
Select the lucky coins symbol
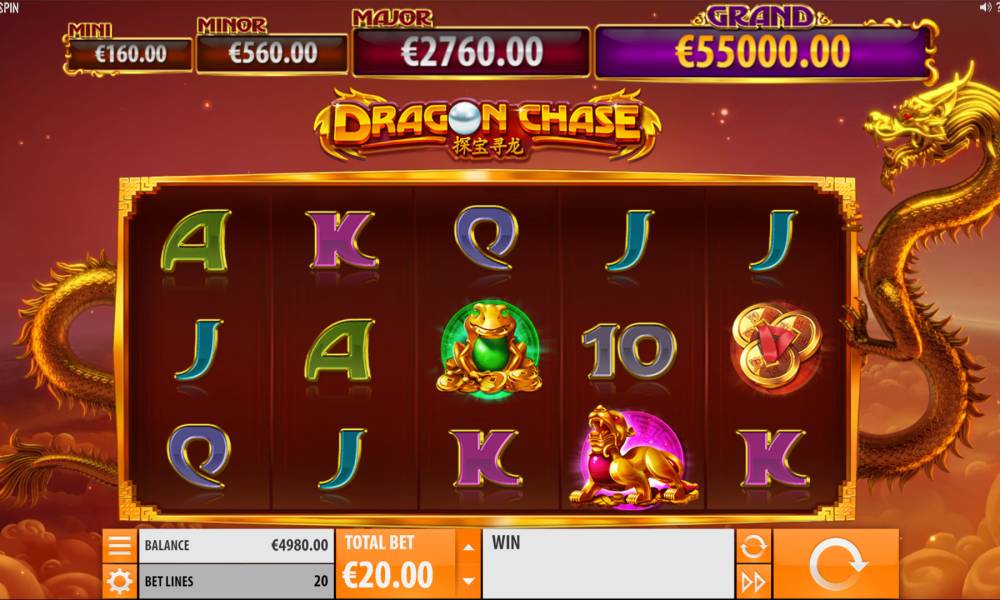click(776, 346)
